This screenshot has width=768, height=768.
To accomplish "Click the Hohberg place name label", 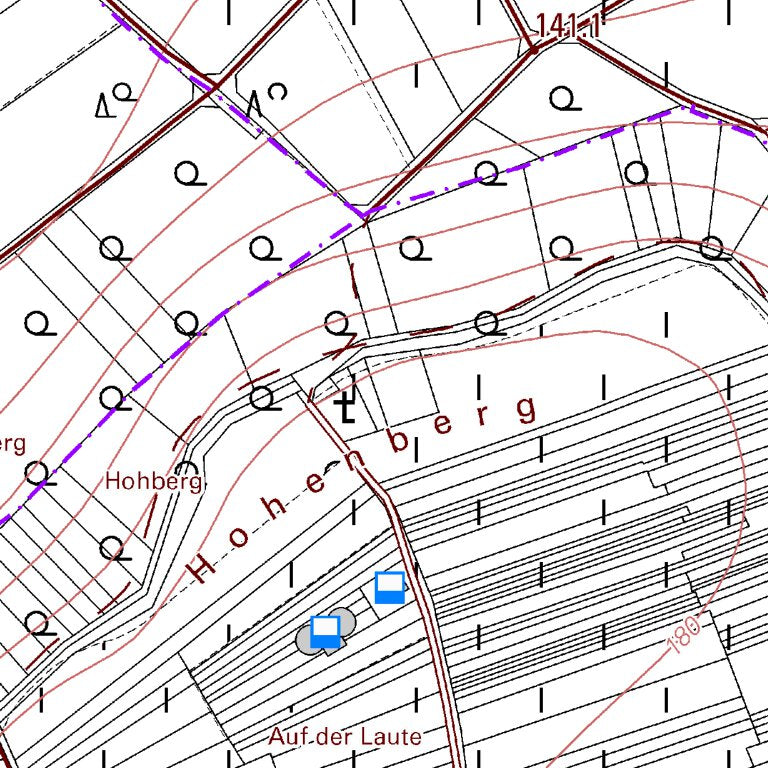I will tap(153, 482).
